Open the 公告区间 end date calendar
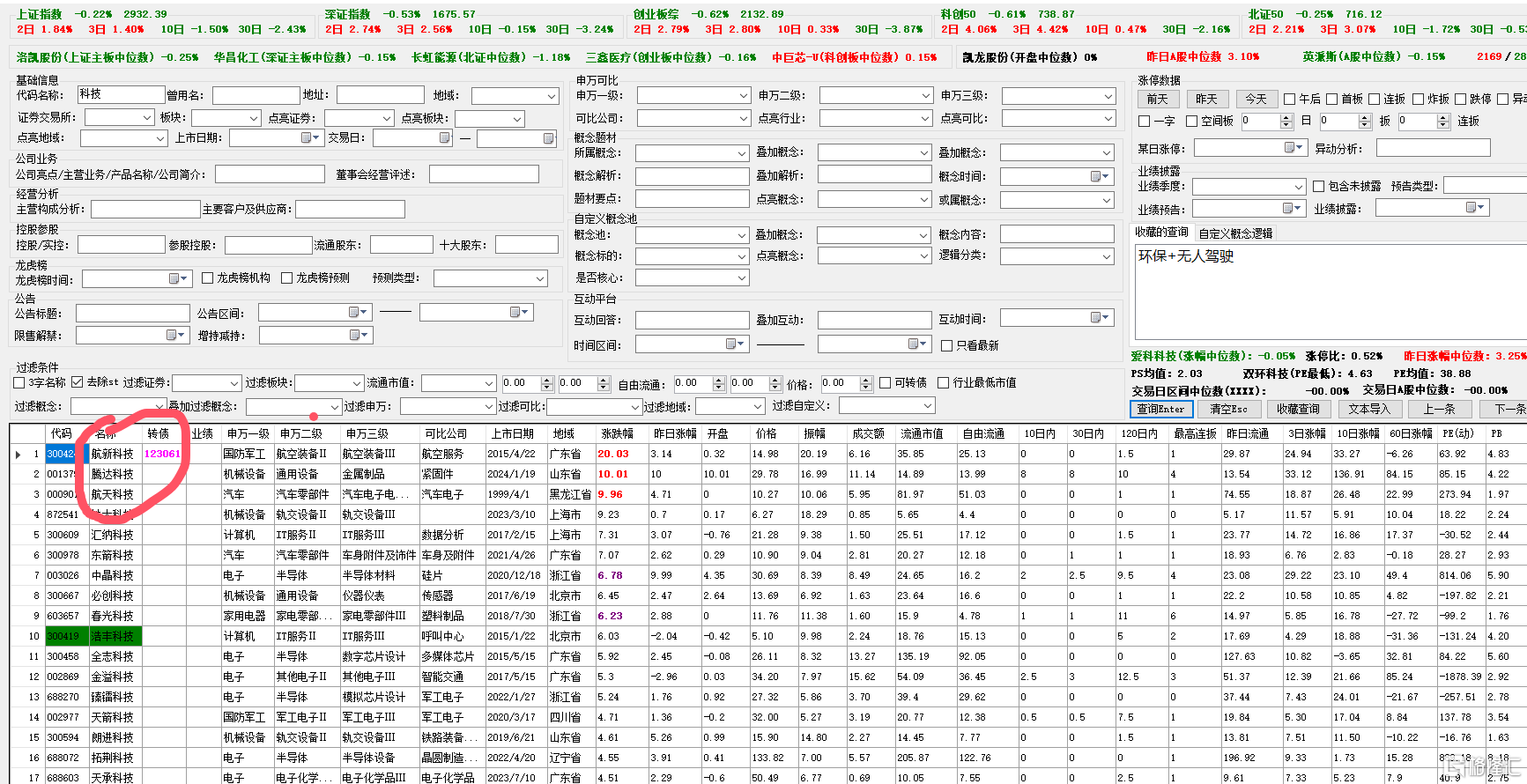This screenshot has height=784, width=1527. [518, 312]
